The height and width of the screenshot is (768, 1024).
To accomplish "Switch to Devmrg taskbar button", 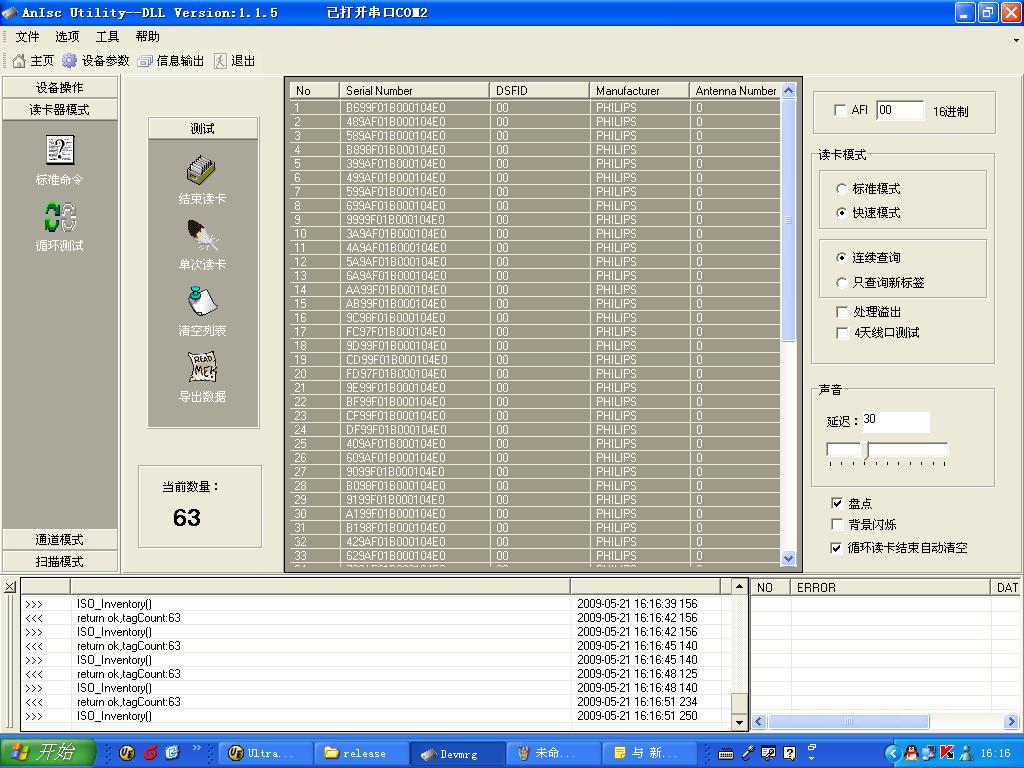I will 458,753.
